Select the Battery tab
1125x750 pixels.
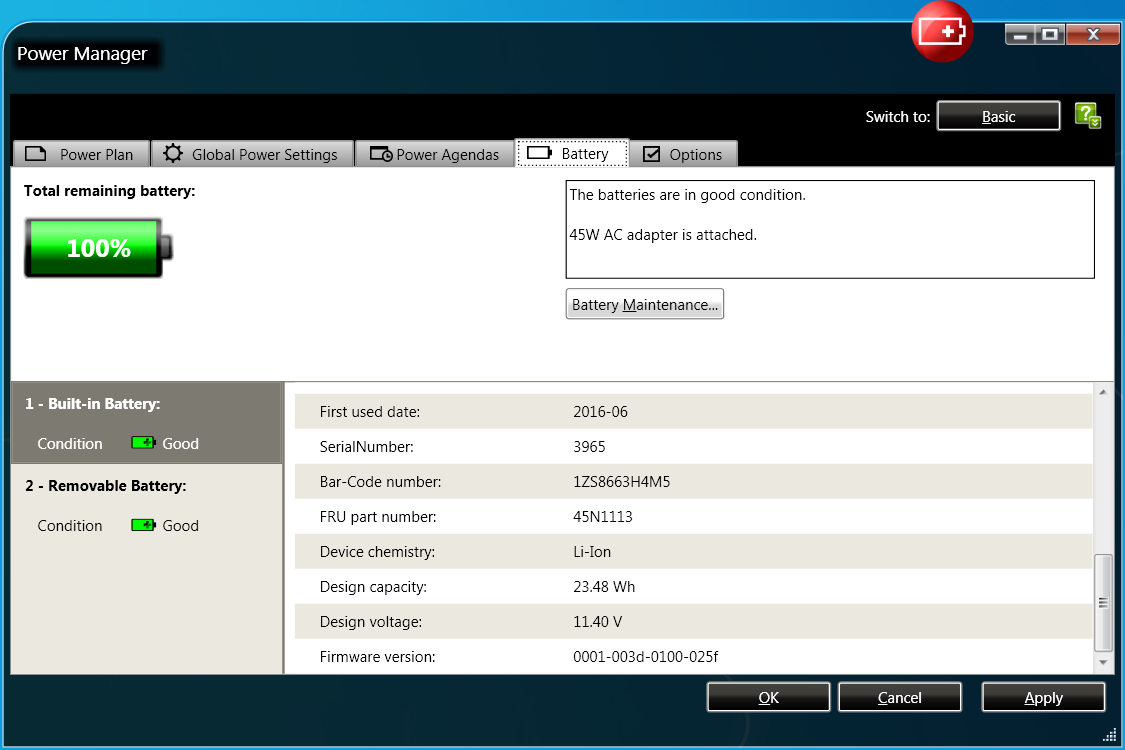[573, 153]
